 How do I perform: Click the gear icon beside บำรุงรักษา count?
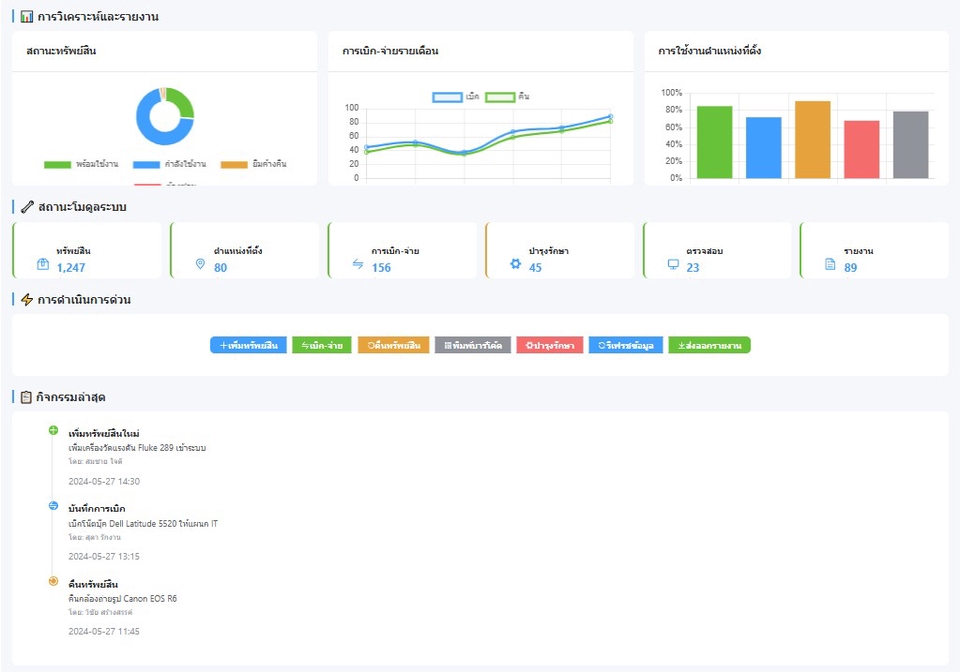click(515, 263)
